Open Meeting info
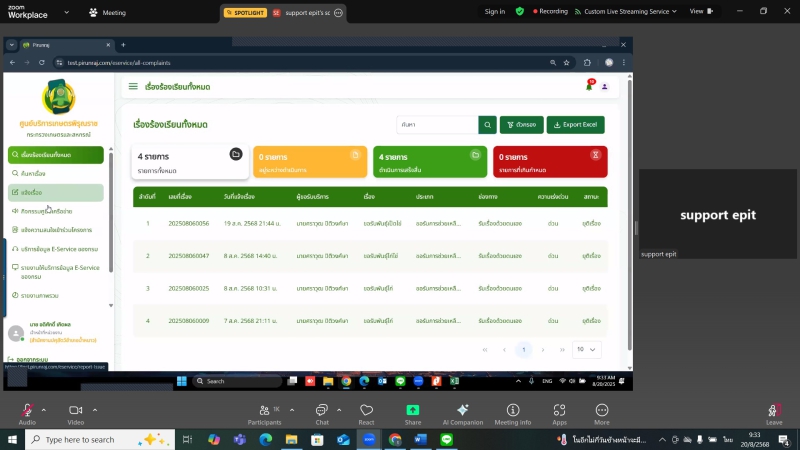The width and height of the screenshot is (800, 450). tap(513, 414)
